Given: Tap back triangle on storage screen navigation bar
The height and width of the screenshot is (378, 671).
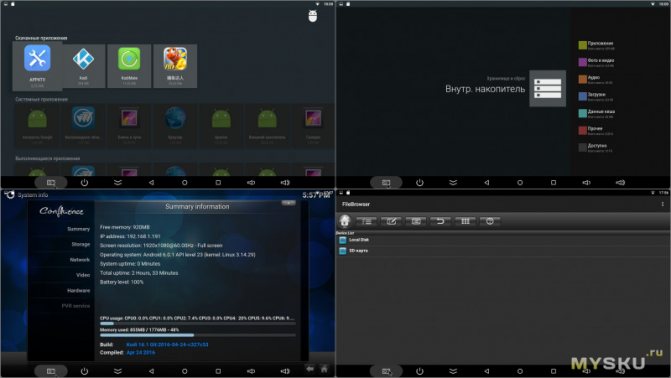Looking at the screenshot, I should [487, 182].
